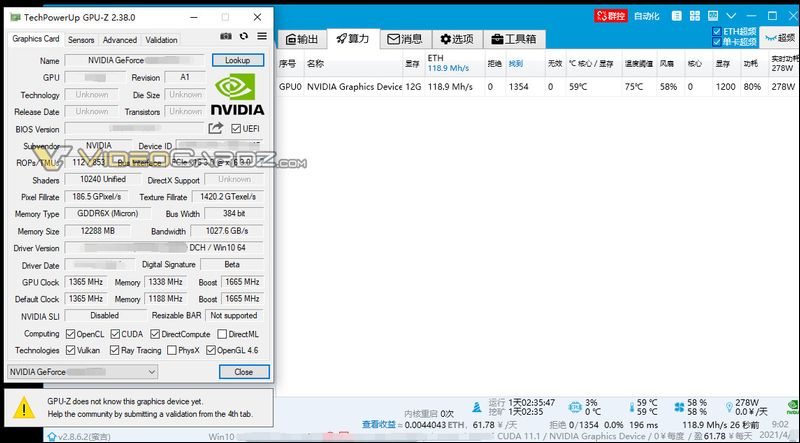Select the 算力 hashrate tab
Screen dimensions: 800x443
pyautogui.click(x=353, y=39)
